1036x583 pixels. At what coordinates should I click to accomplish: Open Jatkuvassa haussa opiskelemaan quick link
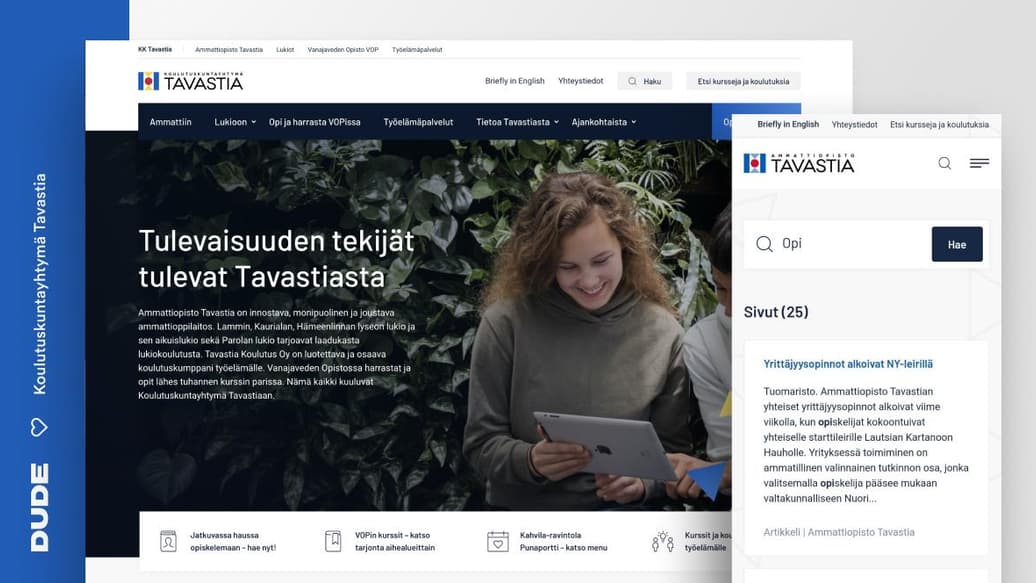point(233,541)
